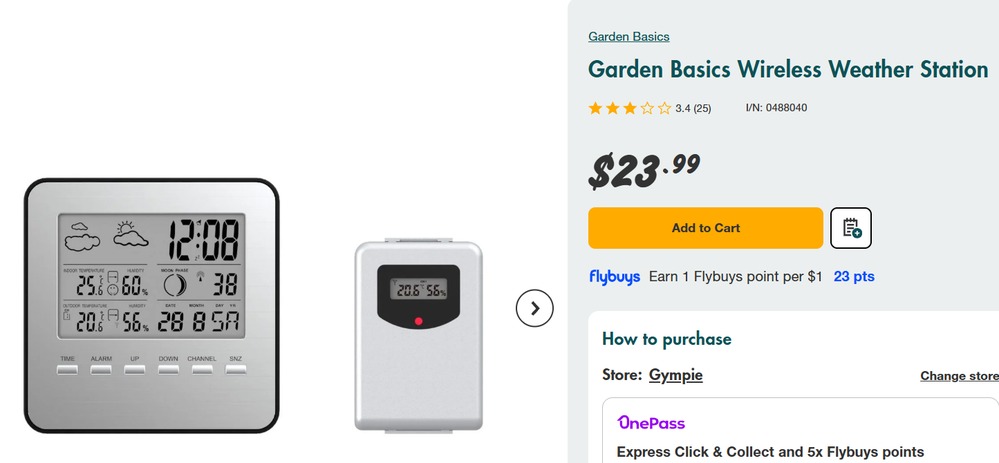Open the outdoor sensor product image
Viewport: 999px width, 463px height.
point(419,335)
